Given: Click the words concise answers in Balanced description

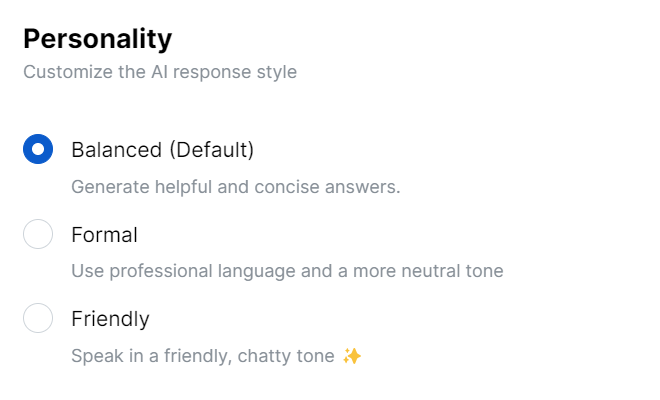Looking at the screenshot, I should 327,187.
